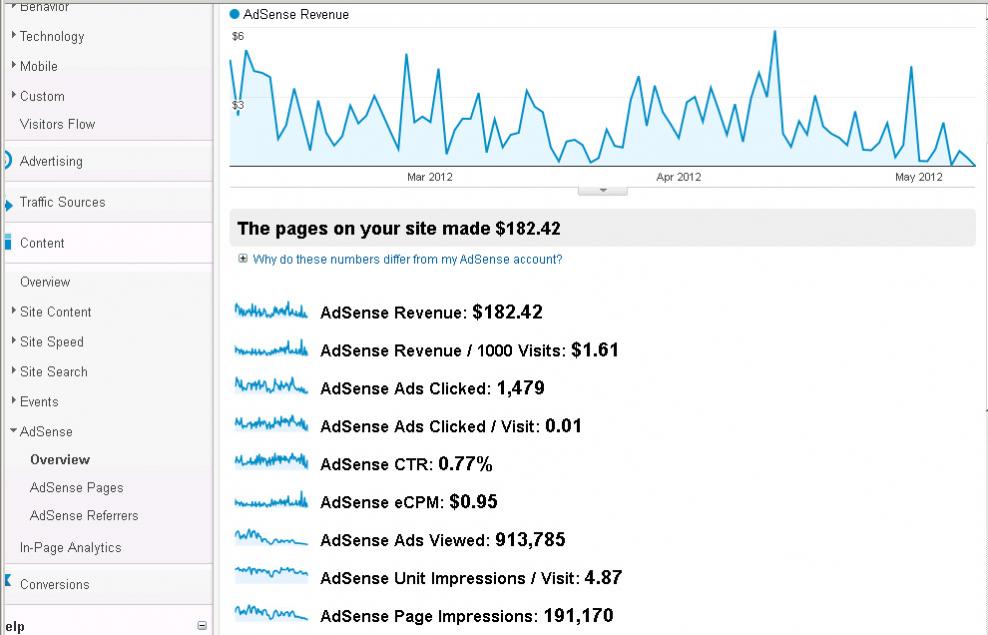Click the Advertising section icon

(8, 160)
